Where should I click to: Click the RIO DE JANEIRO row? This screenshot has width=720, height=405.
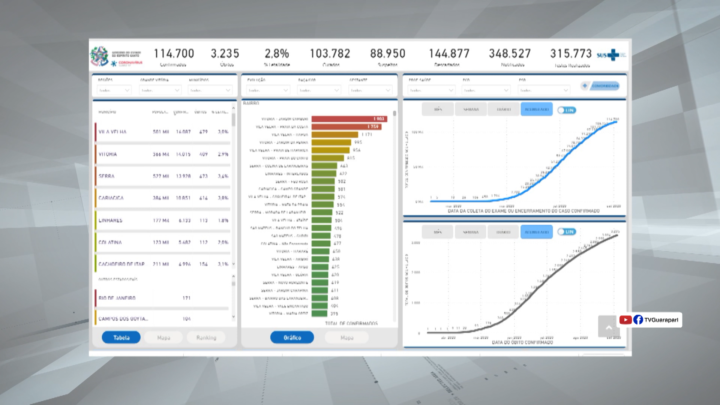point(162,298)
